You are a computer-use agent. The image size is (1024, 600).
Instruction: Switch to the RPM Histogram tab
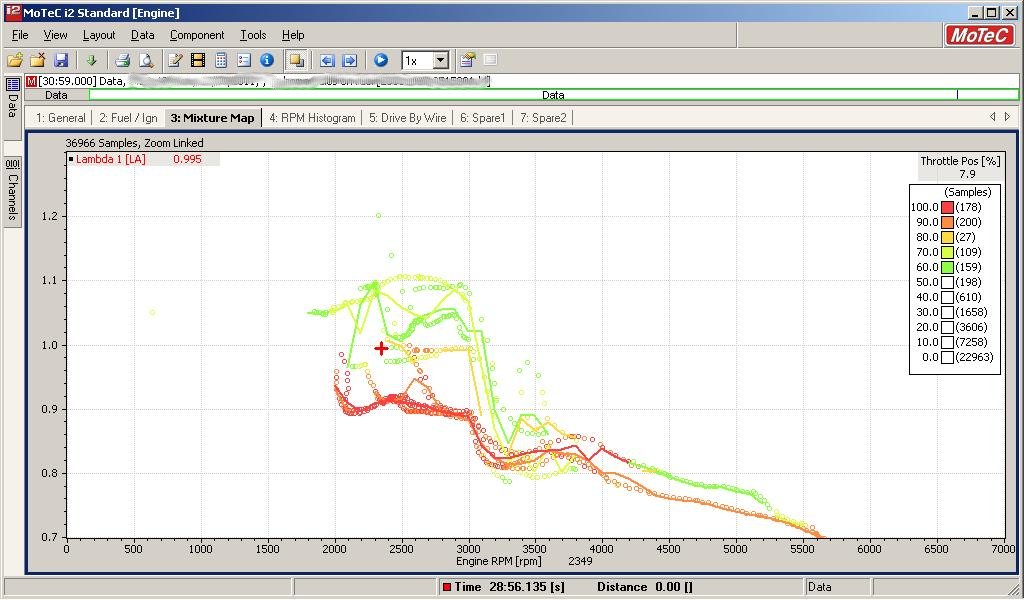click(x=312, y=118)
